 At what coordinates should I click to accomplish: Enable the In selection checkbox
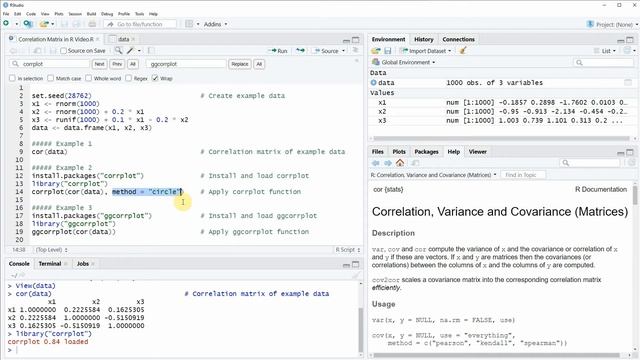coord(12,78)
